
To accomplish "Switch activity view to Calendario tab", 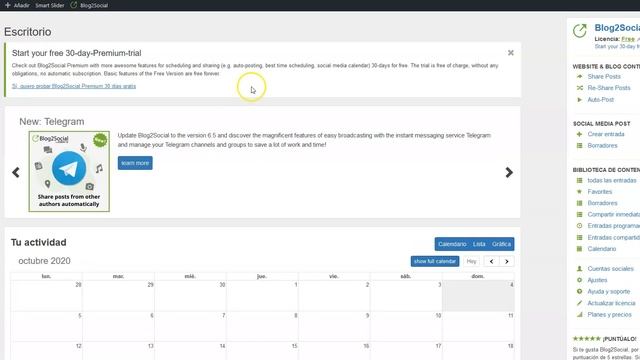I will 452,244.
